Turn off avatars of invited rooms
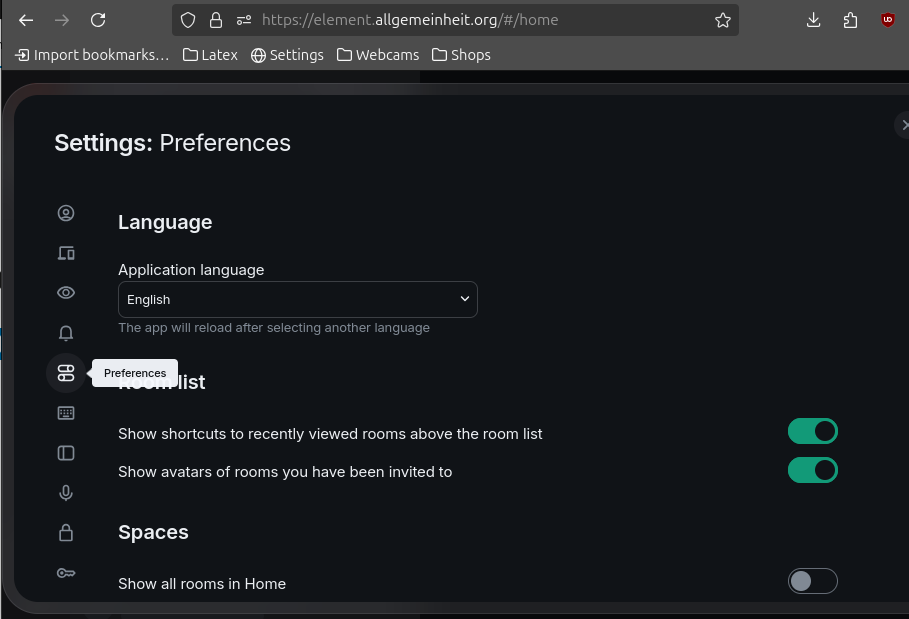Viewport: 909px width, 619px height. tap(812, 470)
